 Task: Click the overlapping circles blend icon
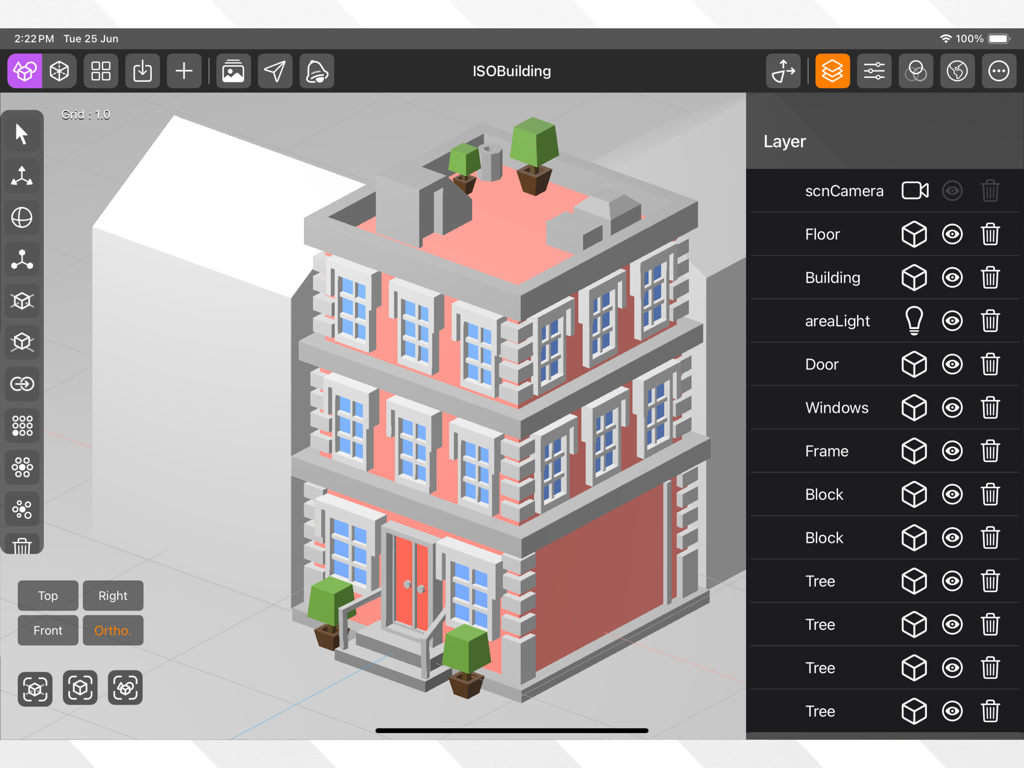pyautogui.click(x=915, y=71)
